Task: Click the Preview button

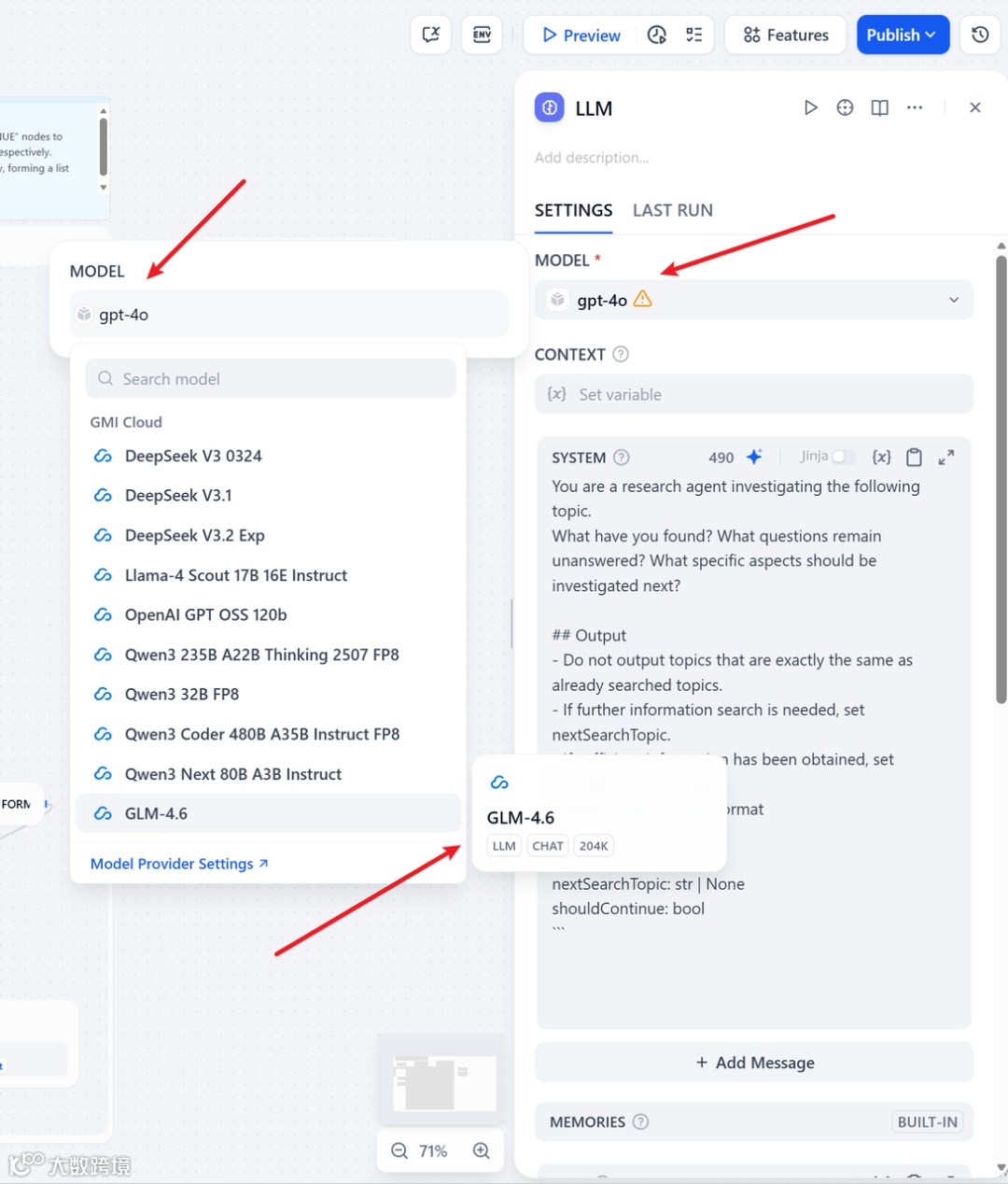Action: point(581,35)
